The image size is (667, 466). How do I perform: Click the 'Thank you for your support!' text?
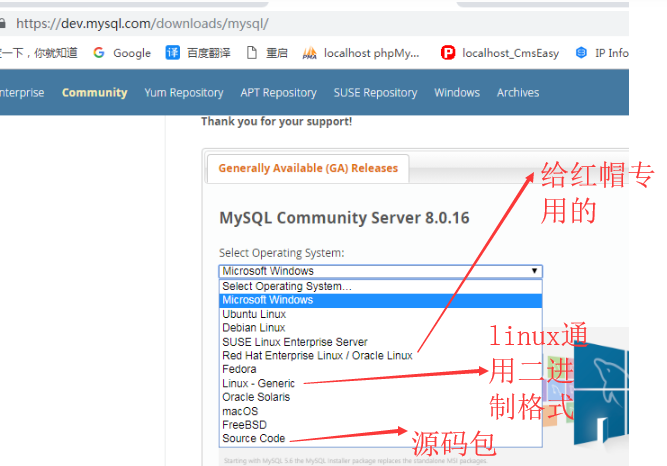tap(276, 122)
